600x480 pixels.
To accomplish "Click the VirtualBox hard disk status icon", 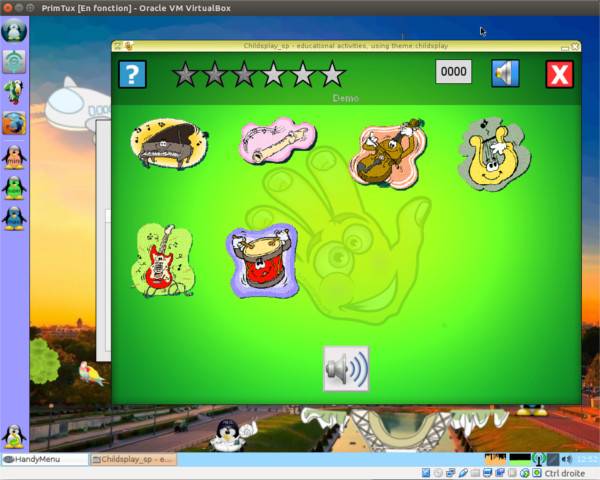I will 426,473.
